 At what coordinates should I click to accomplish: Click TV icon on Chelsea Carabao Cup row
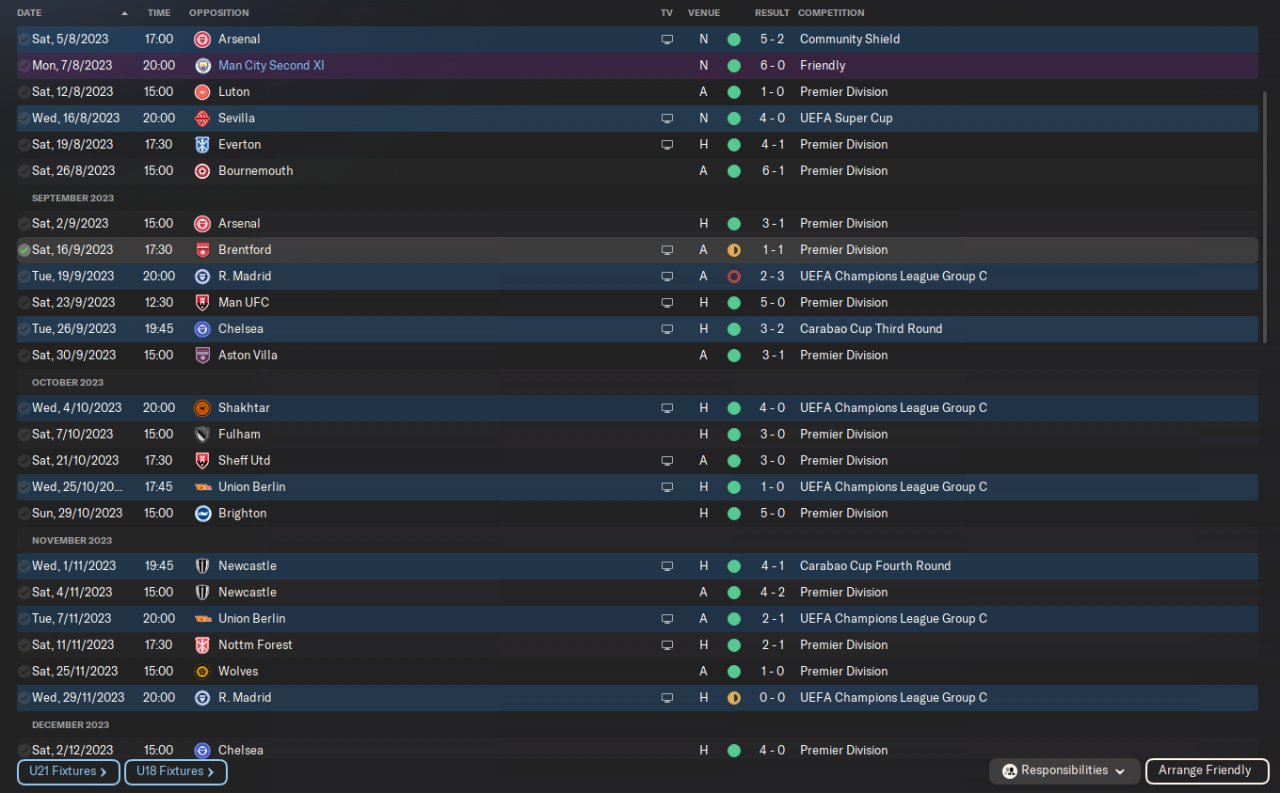point(667,329)
